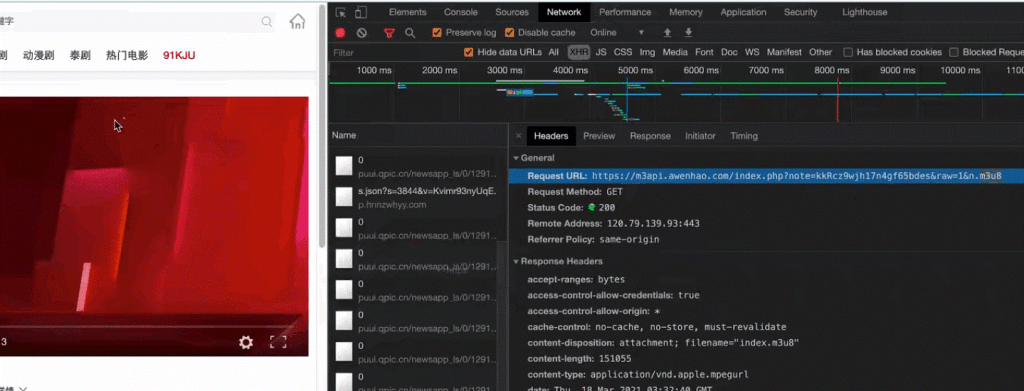Viewport: 1024px width, 391px height.
Task: Switch to the Console tab
Action: click(x=461, y=12)
